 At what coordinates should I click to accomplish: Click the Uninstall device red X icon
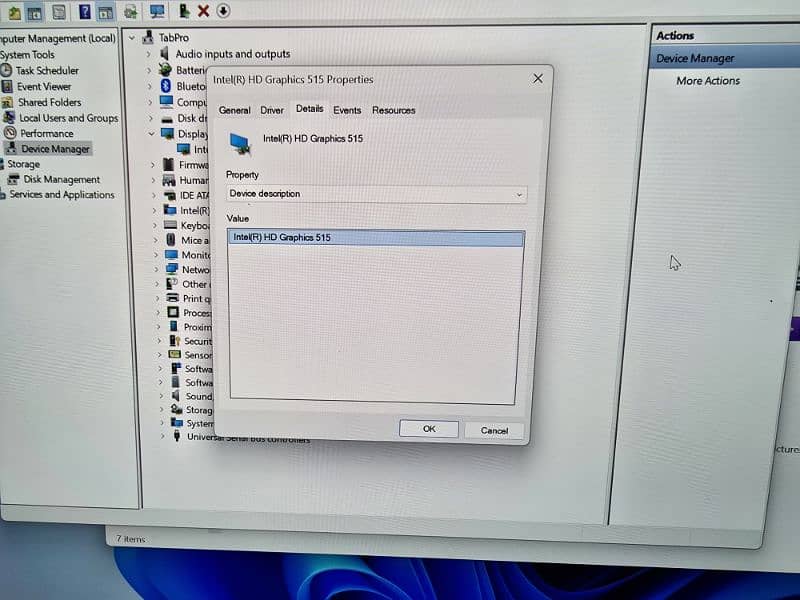203,11
